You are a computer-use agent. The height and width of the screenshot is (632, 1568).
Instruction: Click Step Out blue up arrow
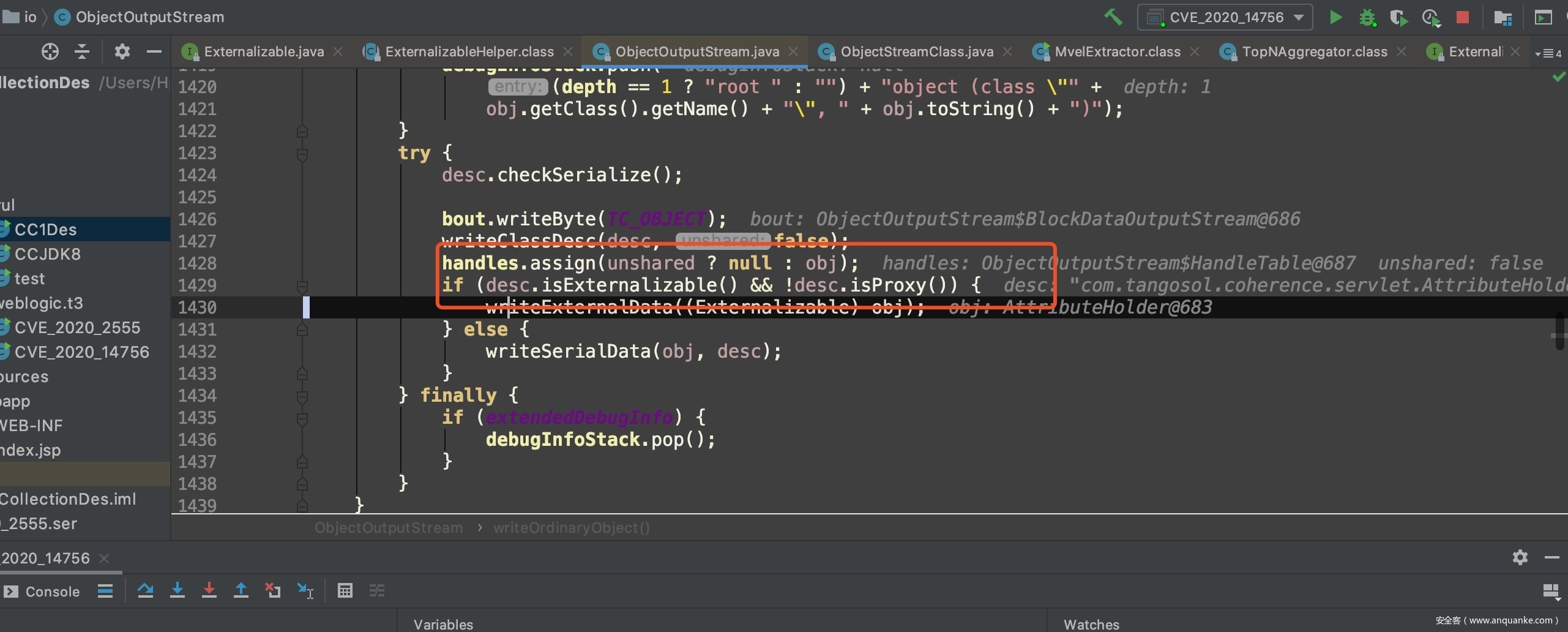pyautogui.click(x=241, y=590)
